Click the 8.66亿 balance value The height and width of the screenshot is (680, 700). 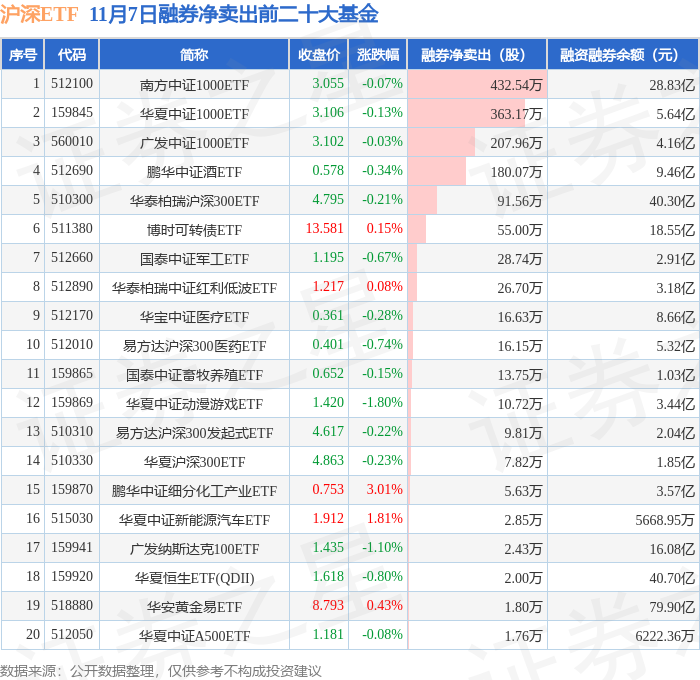(675, 317)
